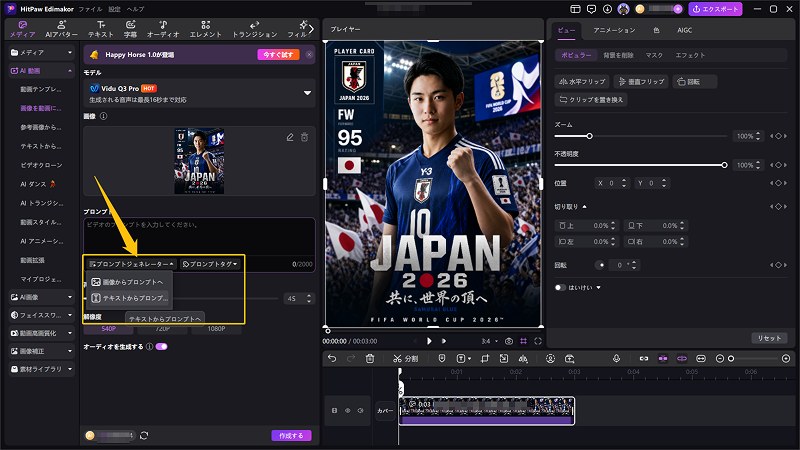
Task: Expand the AI画像 sidebar section
Action: 42,297
